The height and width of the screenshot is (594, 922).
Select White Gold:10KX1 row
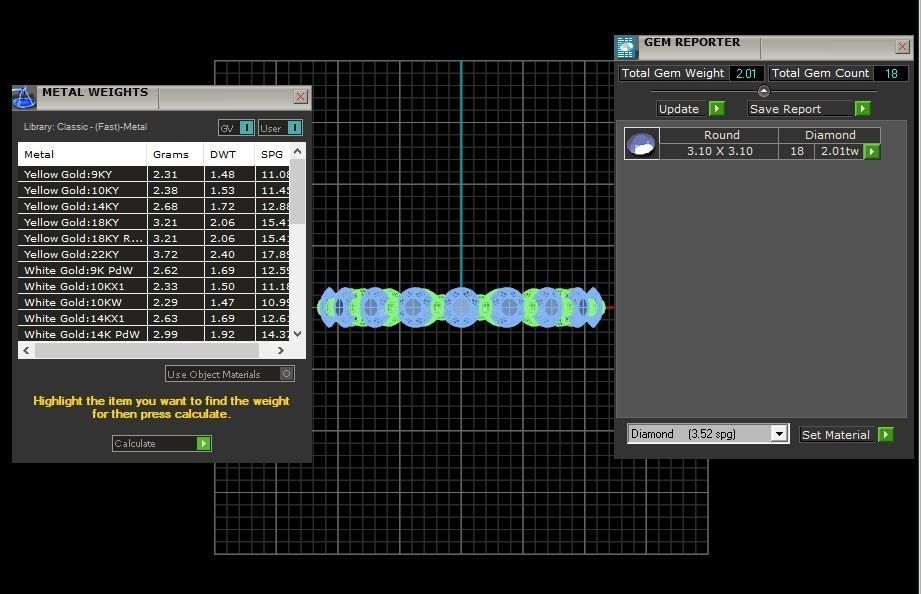pos(154,286)
